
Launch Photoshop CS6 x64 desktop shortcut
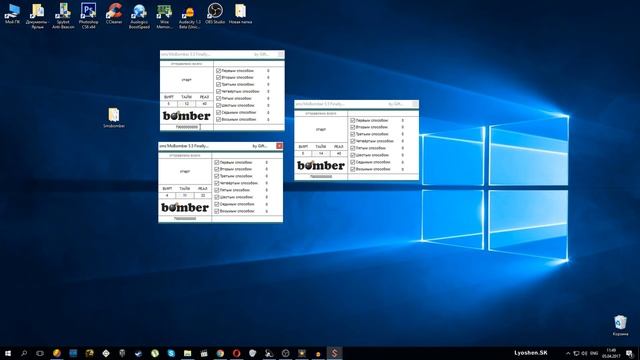tap(89, 16)
